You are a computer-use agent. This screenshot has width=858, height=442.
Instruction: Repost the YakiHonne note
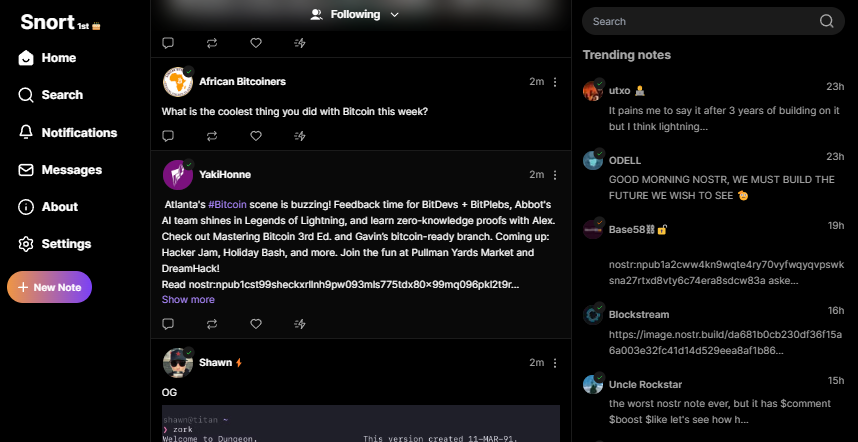(x=212, y=324)
